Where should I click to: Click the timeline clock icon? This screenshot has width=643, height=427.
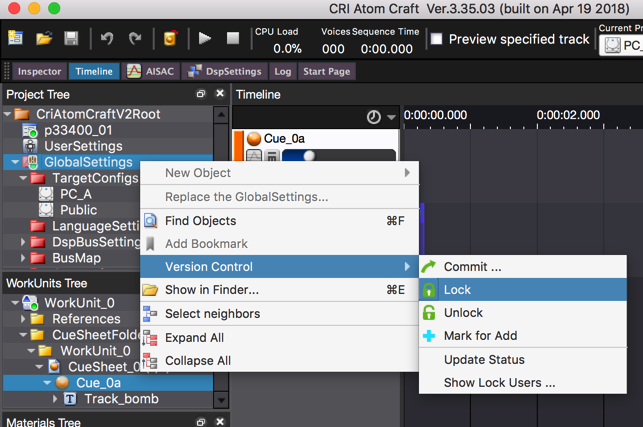373,117
